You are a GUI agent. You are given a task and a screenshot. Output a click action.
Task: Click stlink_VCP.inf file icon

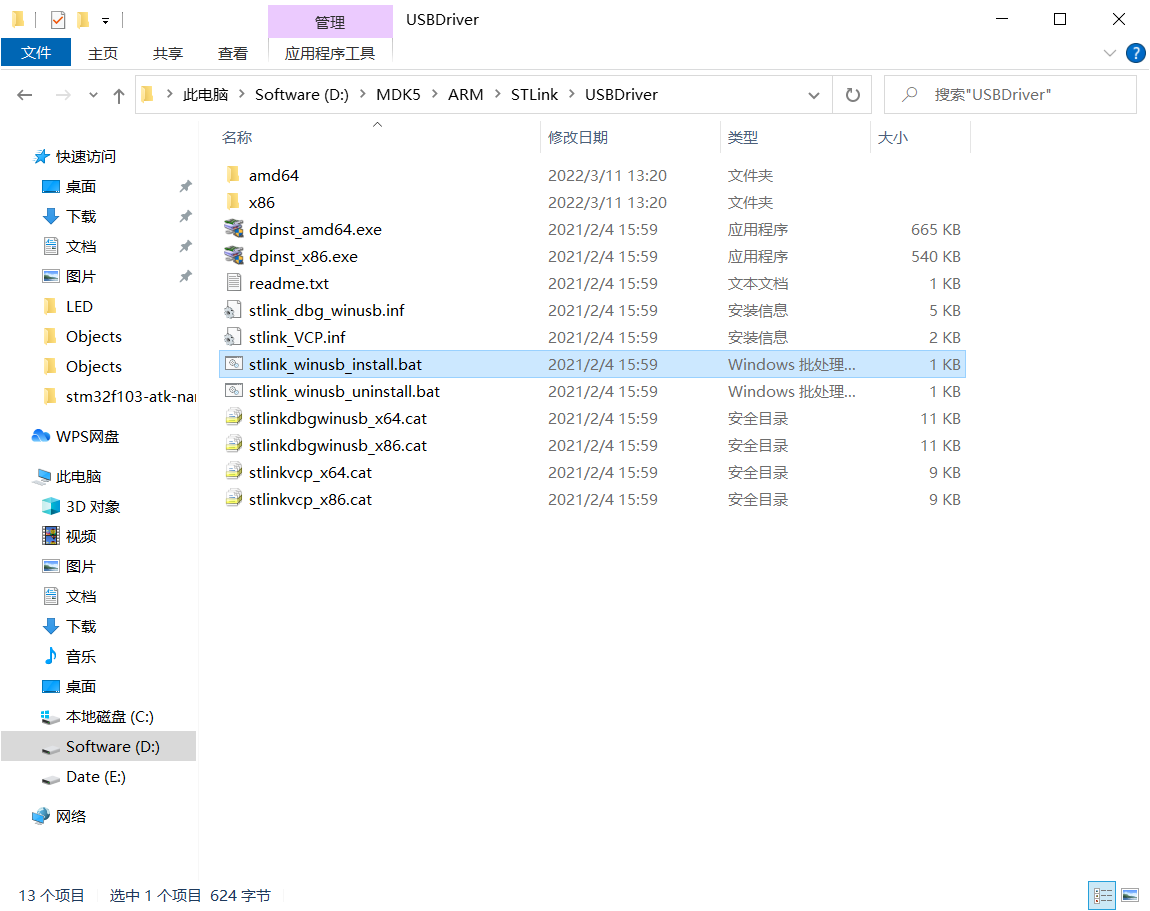click(x=233, y=337)
